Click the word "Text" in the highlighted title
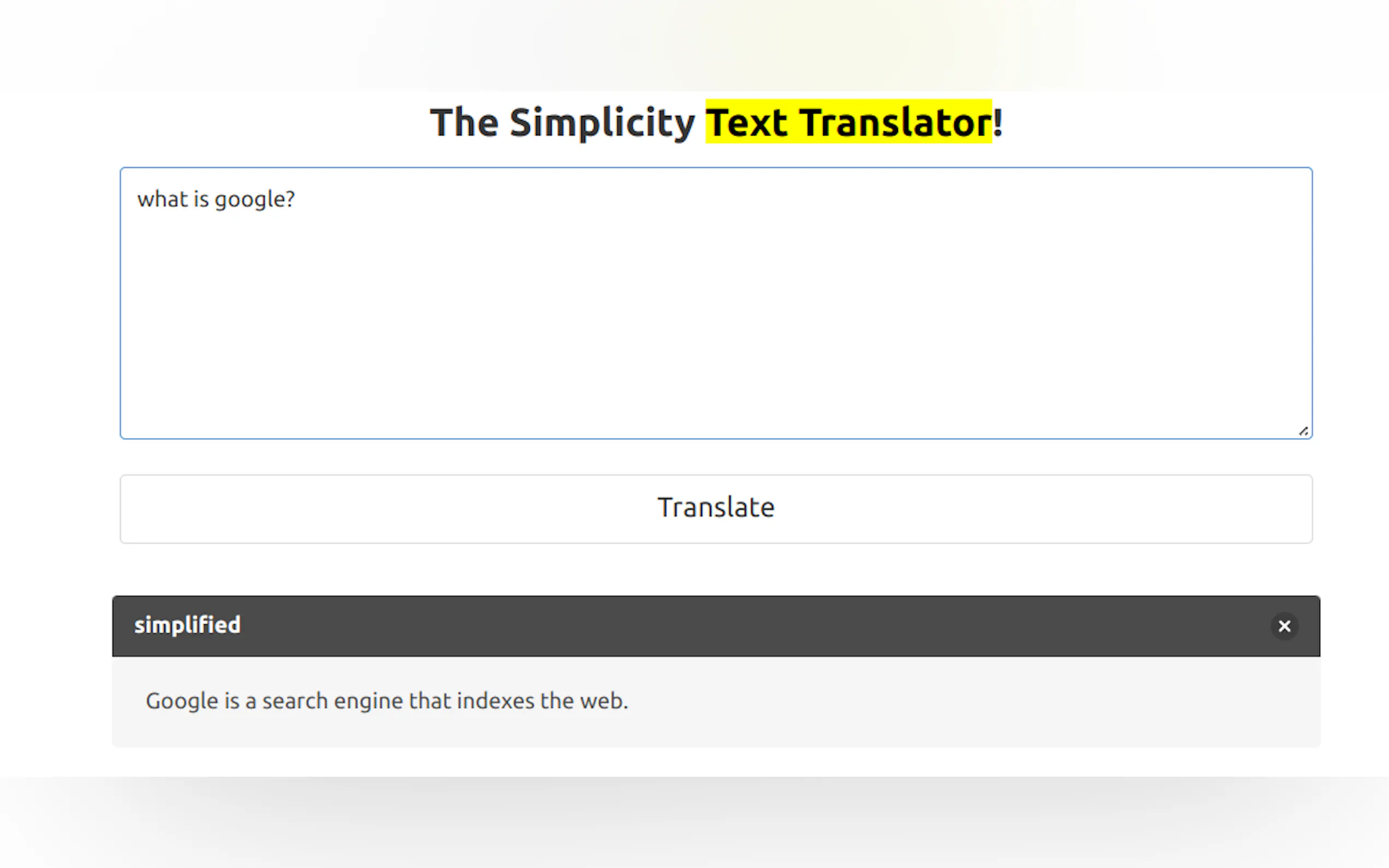Screen dimensions: 1389x868 coord(746,122)
